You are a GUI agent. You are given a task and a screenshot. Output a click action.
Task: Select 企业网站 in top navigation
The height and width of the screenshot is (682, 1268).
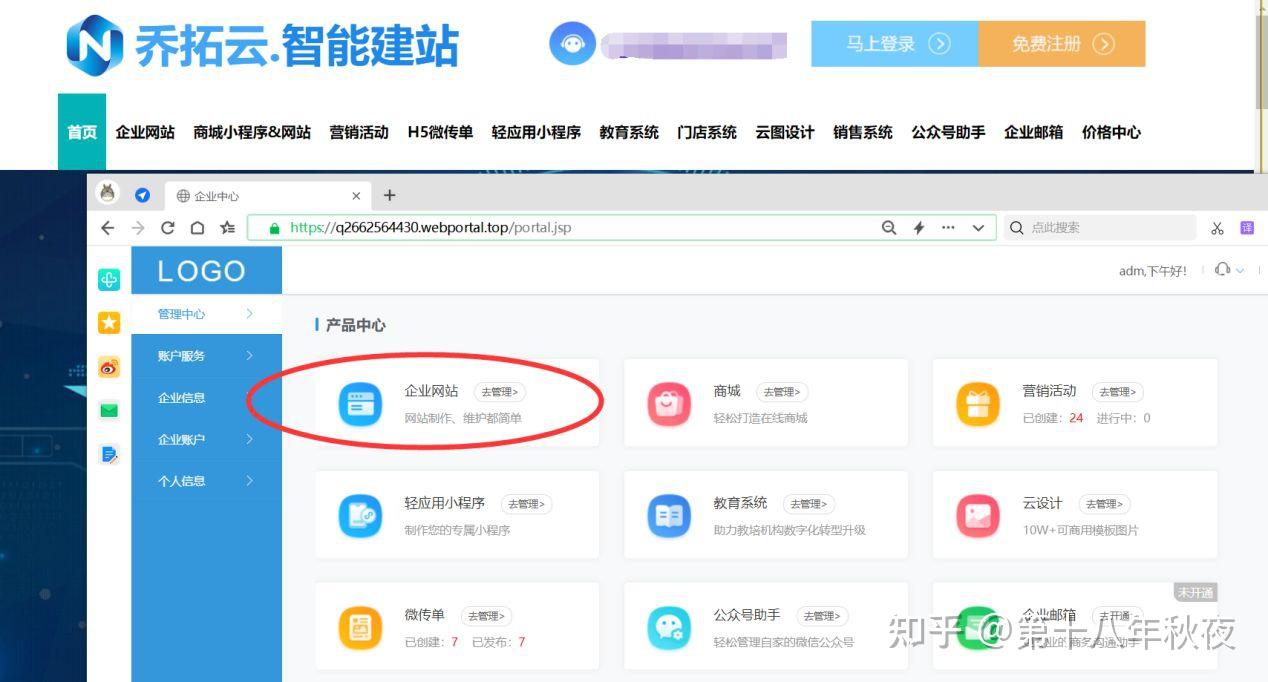145,132
